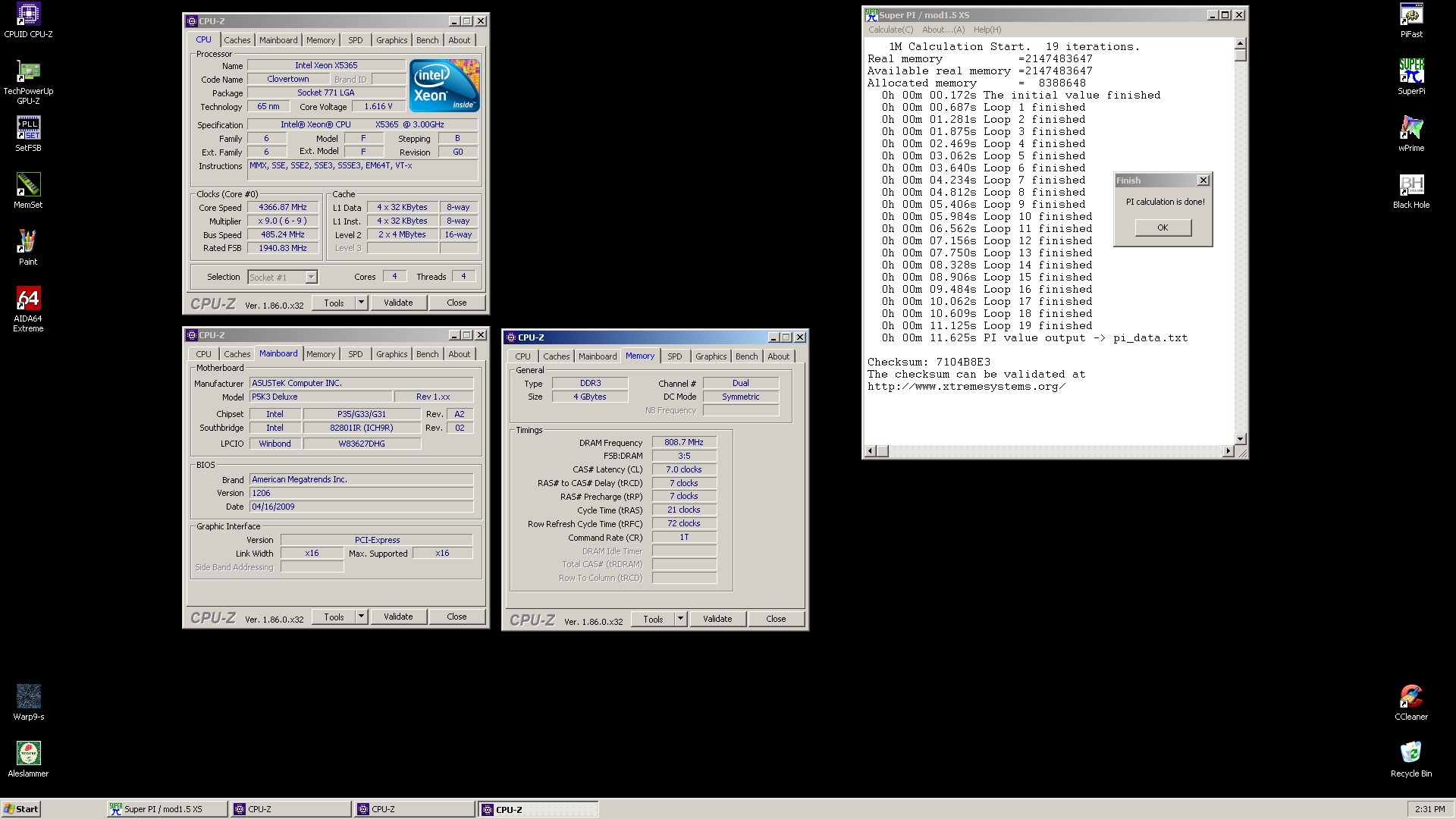Click the motherboard model P5K3 Deluxe field
Screen dimensions: 1456x819
point(321,397)
